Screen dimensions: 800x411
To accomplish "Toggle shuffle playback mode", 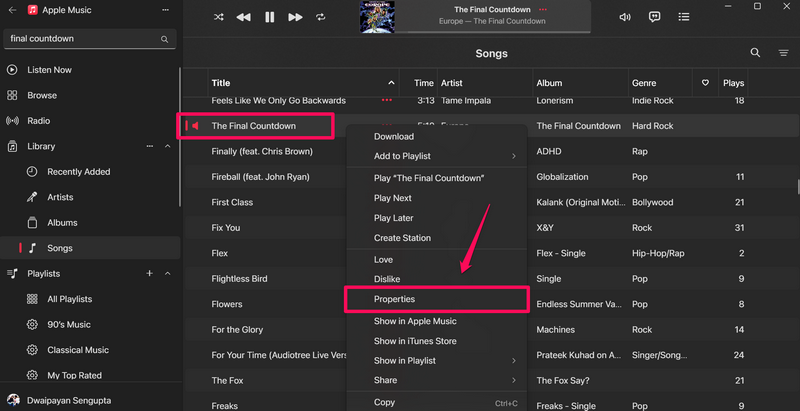I will 219,17.
